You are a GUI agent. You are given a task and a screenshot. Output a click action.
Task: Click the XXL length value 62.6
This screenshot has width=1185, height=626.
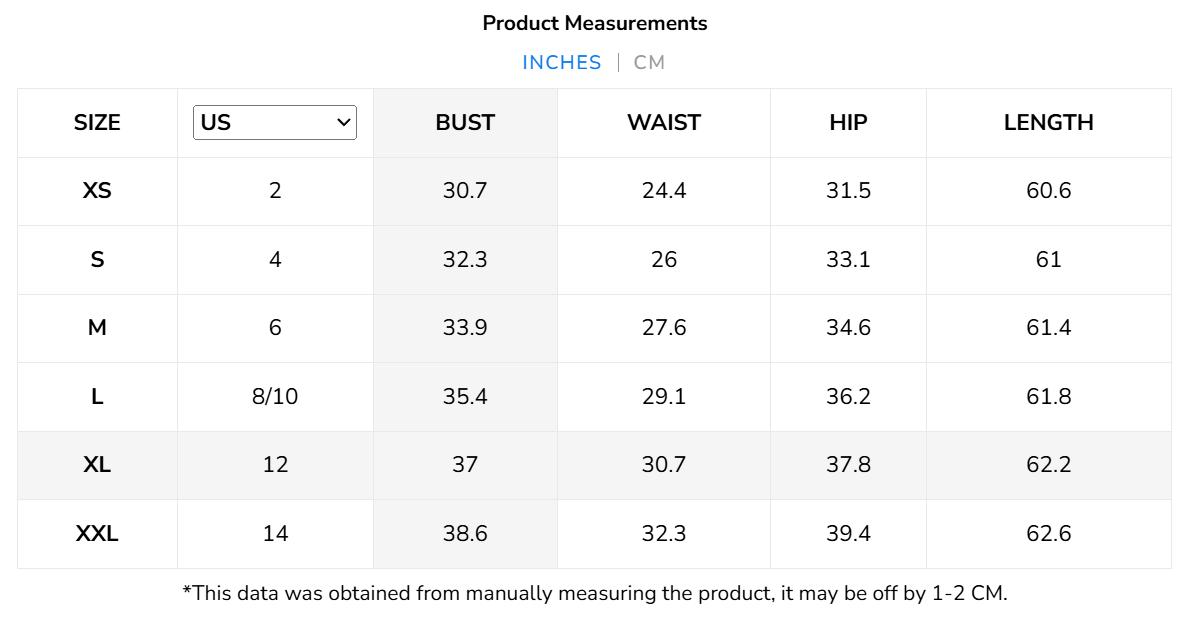[1048, 534]
